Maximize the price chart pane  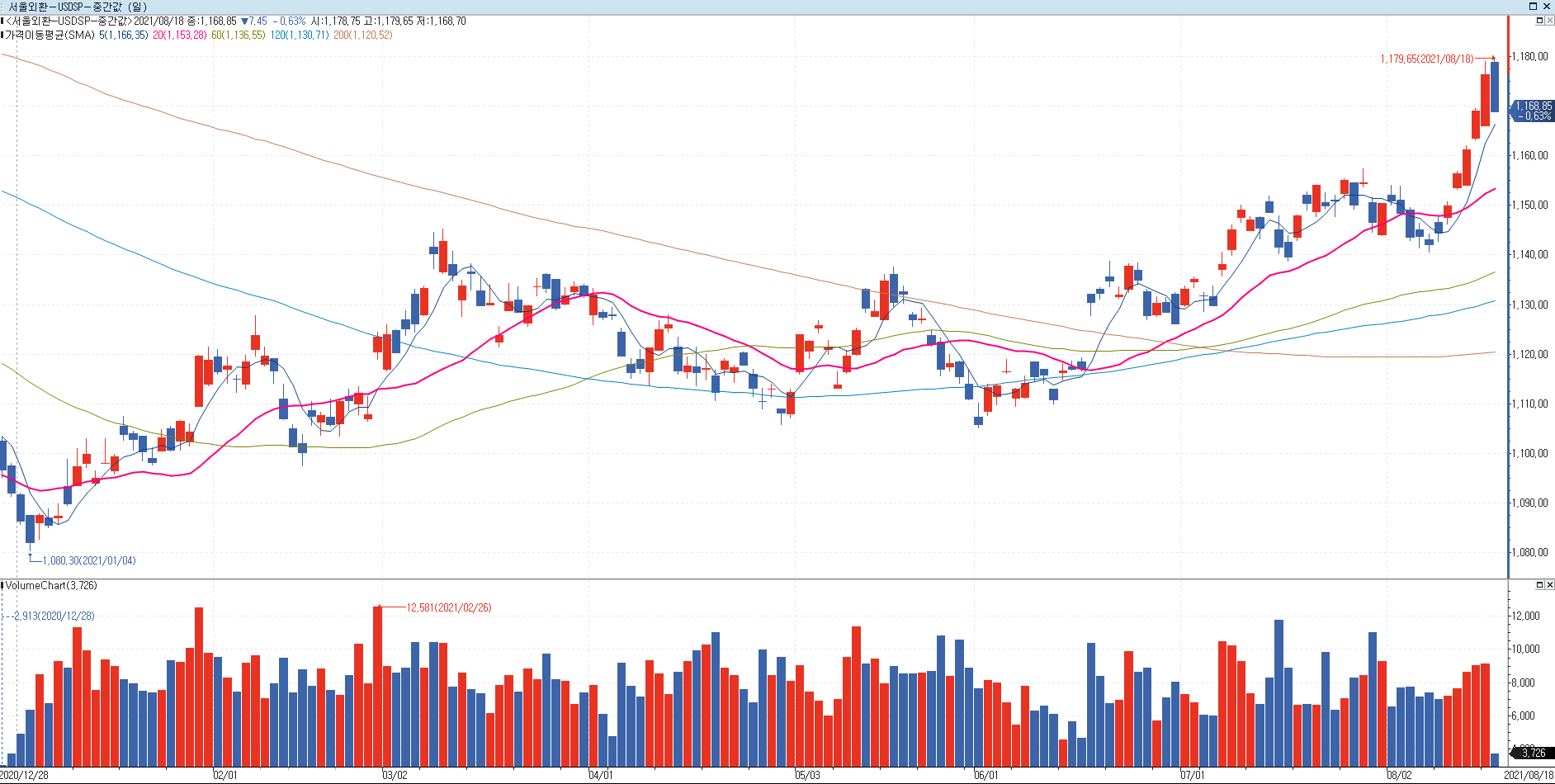1539,21
